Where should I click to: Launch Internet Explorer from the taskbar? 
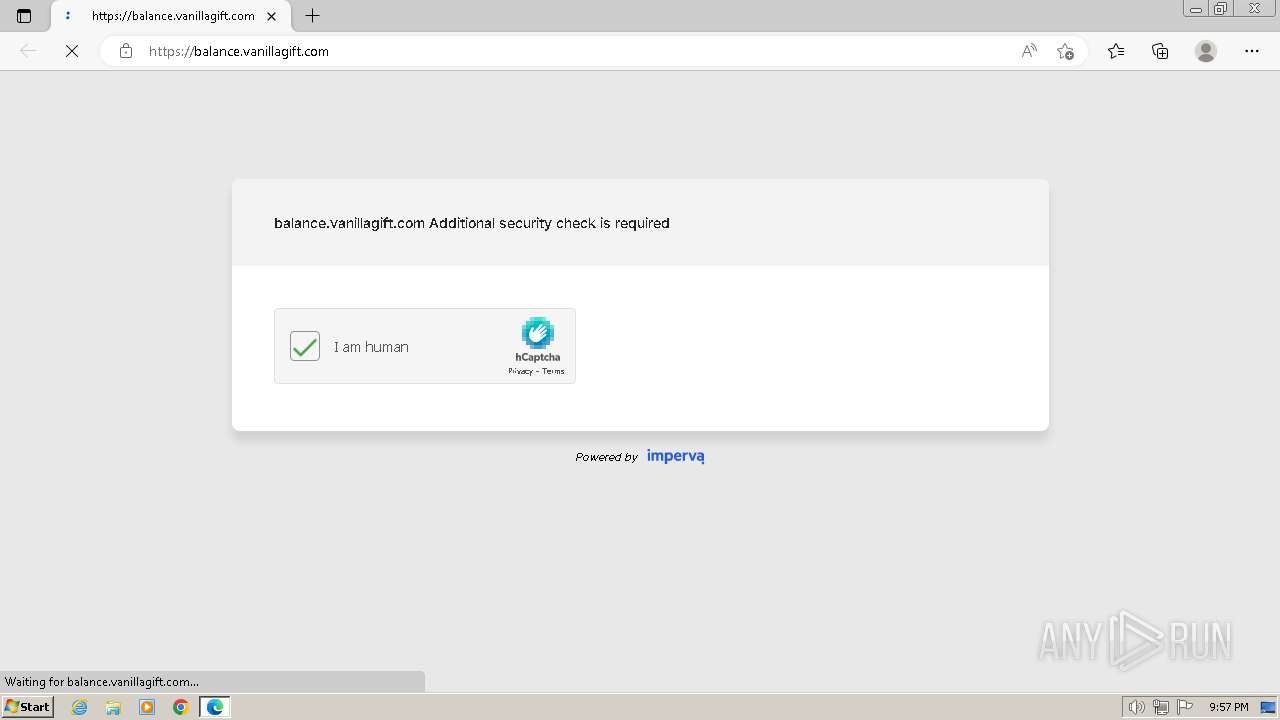80,707
